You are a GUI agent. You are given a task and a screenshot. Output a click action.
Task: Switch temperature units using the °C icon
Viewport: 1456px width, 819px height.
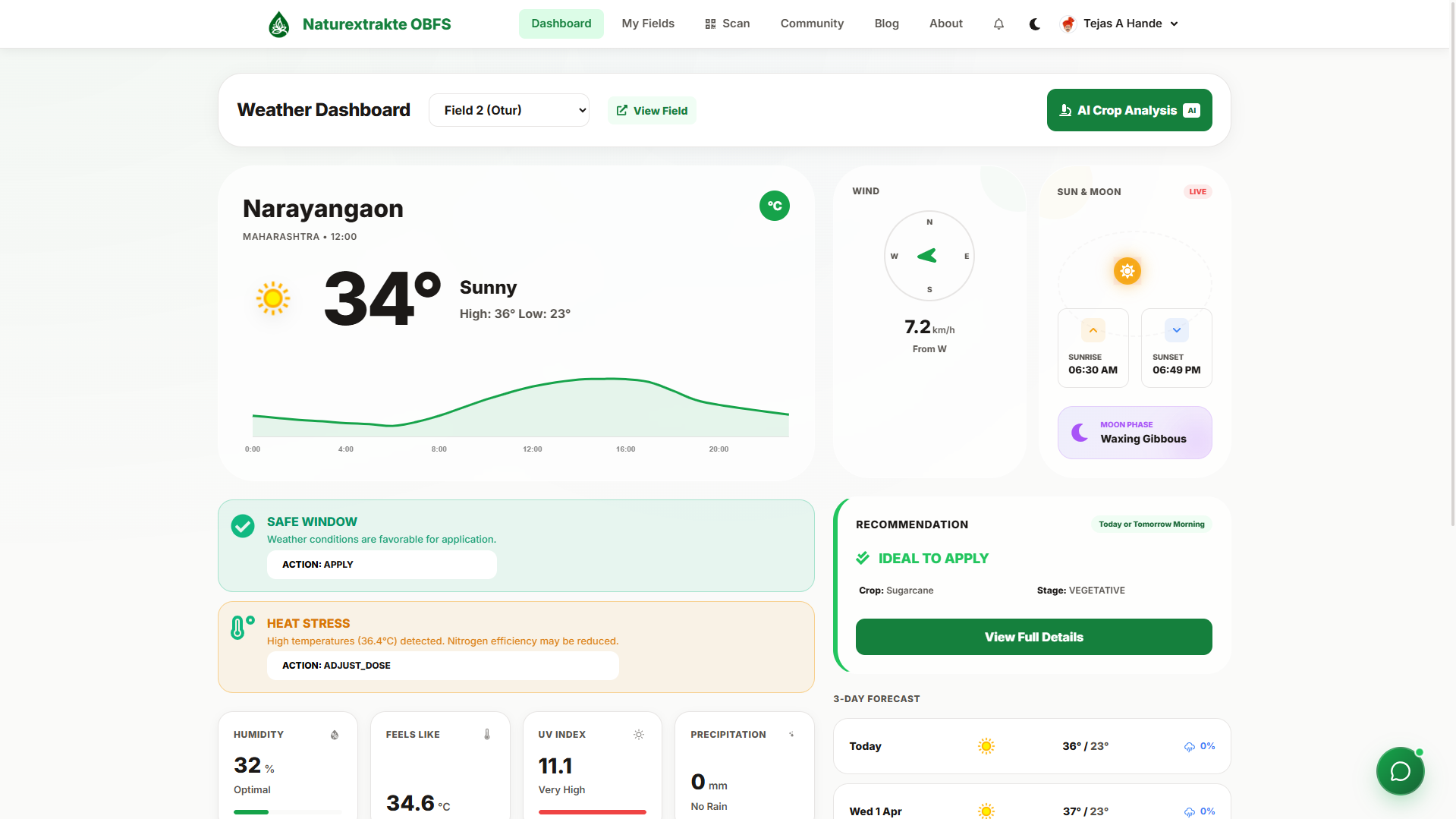point(774,205)
